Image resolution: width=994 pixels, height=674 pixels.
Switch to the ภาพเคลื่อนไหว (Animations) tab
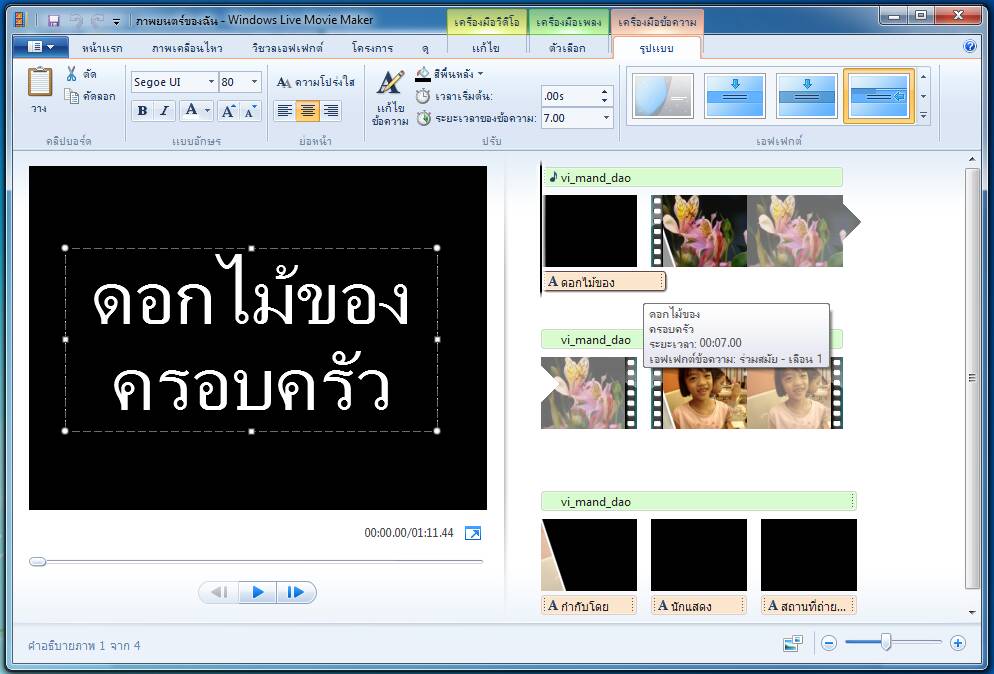point(187,48)
